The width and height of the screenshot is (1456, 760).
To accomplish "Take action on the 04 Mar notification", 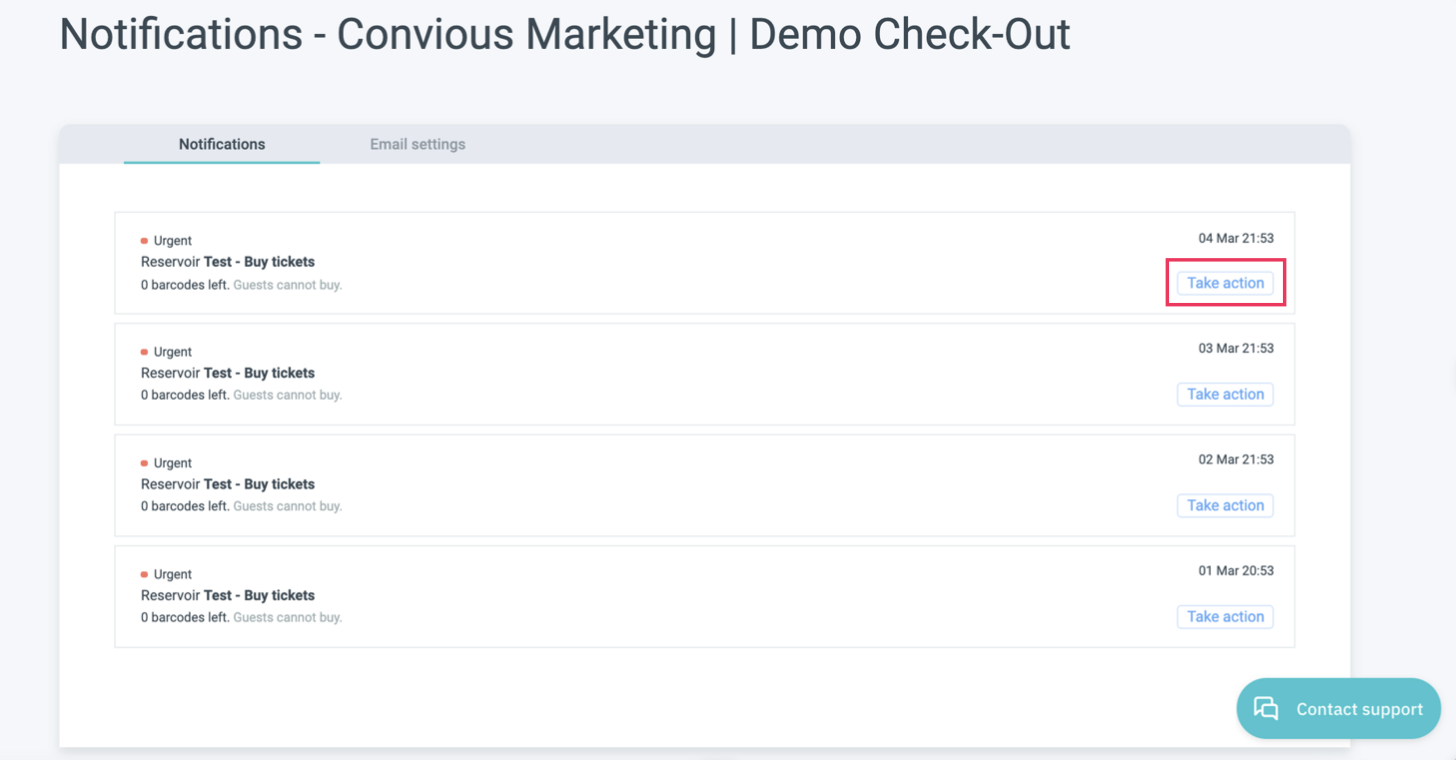I will [x=1225, y=283].
